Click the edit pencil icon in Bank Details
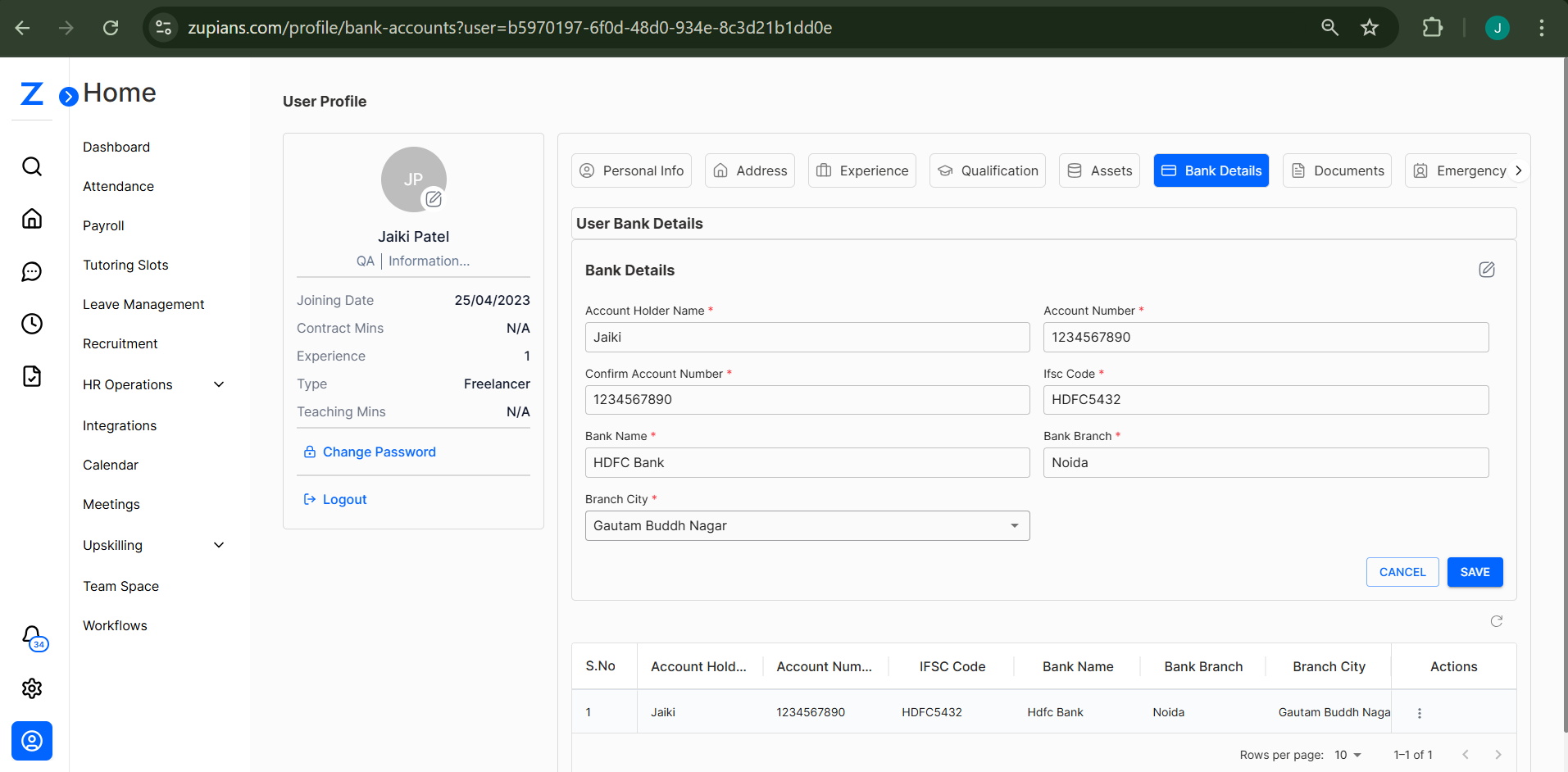 pos(1486,270)
